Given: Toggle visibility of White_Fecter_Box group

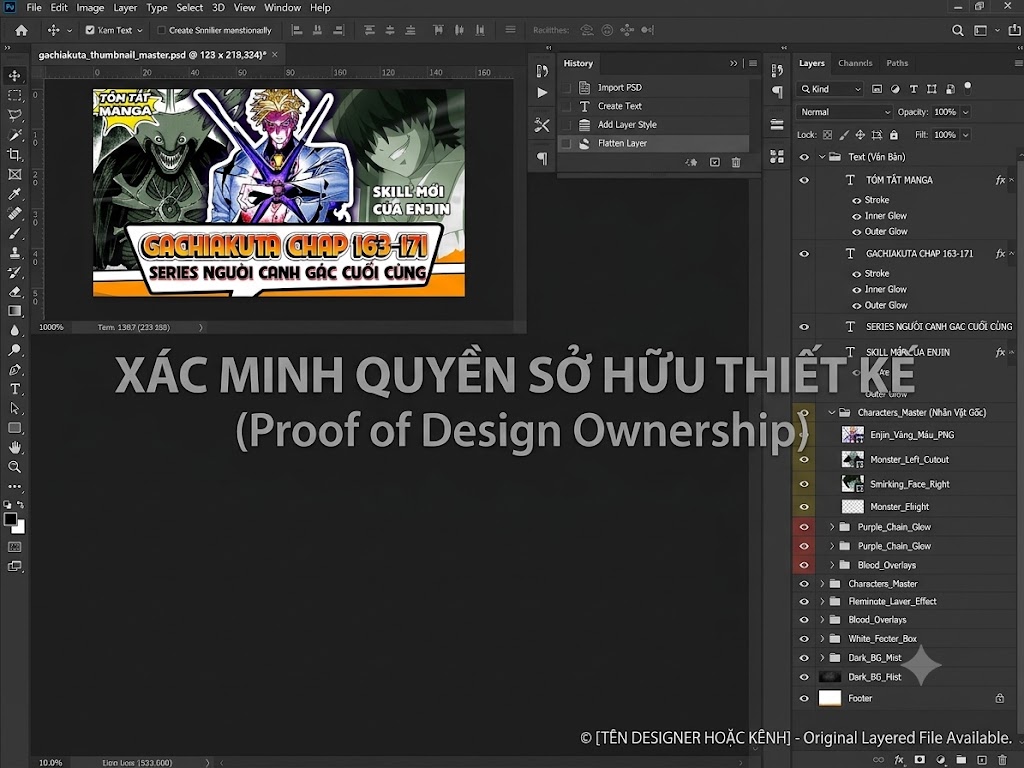Looking at the screenshot, I should [x=804, y=639].
